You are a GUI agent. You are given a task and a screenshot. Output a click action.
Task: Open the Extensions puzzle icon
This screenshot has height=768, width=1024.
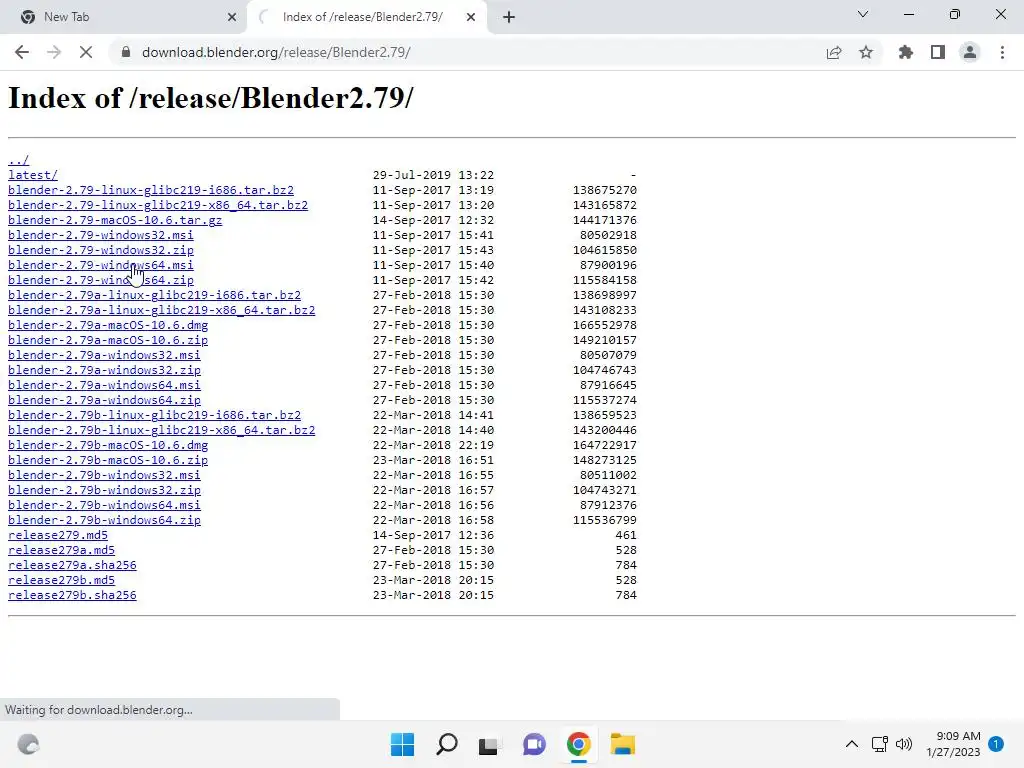(906, 52)
